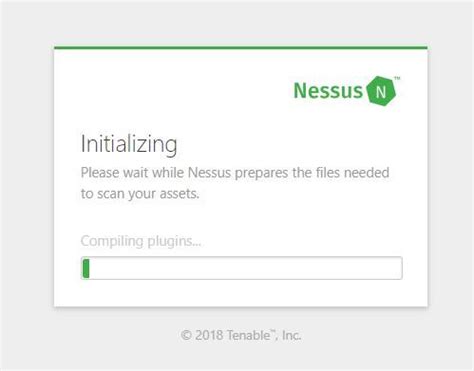Click the word Nessus in the description

tap(209, 173)
